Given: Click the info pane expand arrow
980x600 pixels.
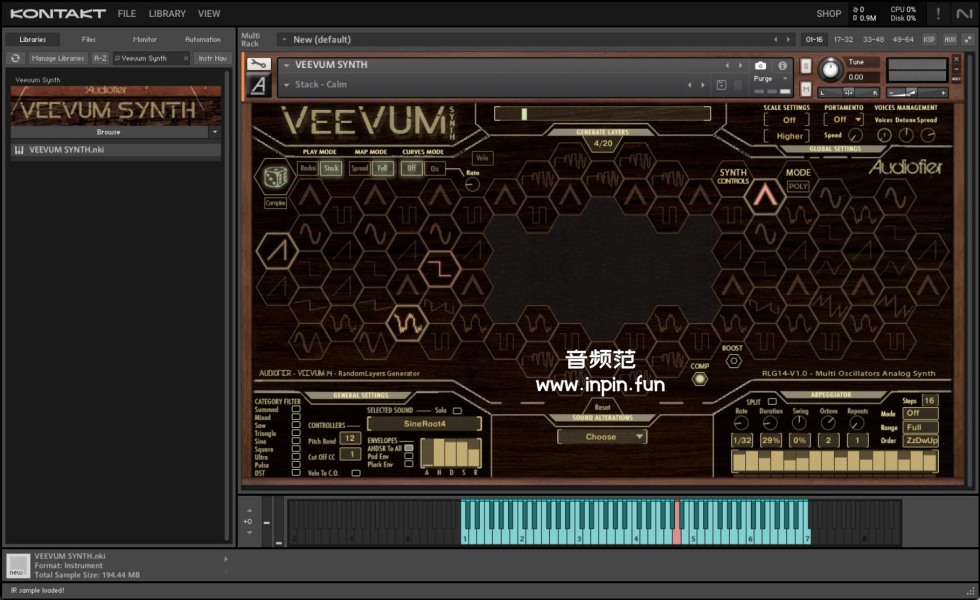Looking at the screenshot, I should click(226, 559).
